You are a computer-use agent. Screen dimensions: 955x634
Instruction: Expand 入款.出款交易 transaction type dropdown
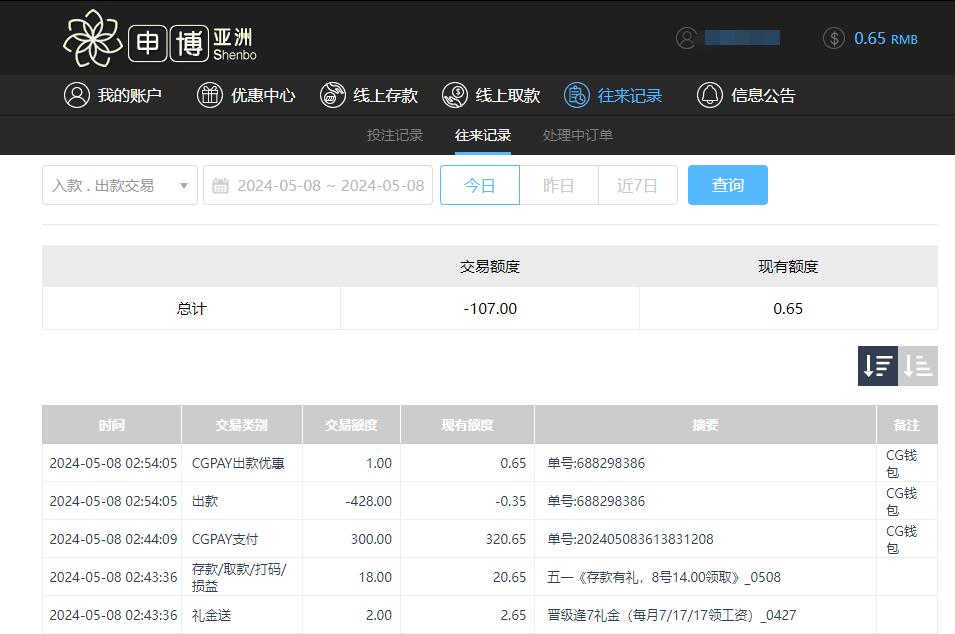pyautogui.click(x=119, y=185)
